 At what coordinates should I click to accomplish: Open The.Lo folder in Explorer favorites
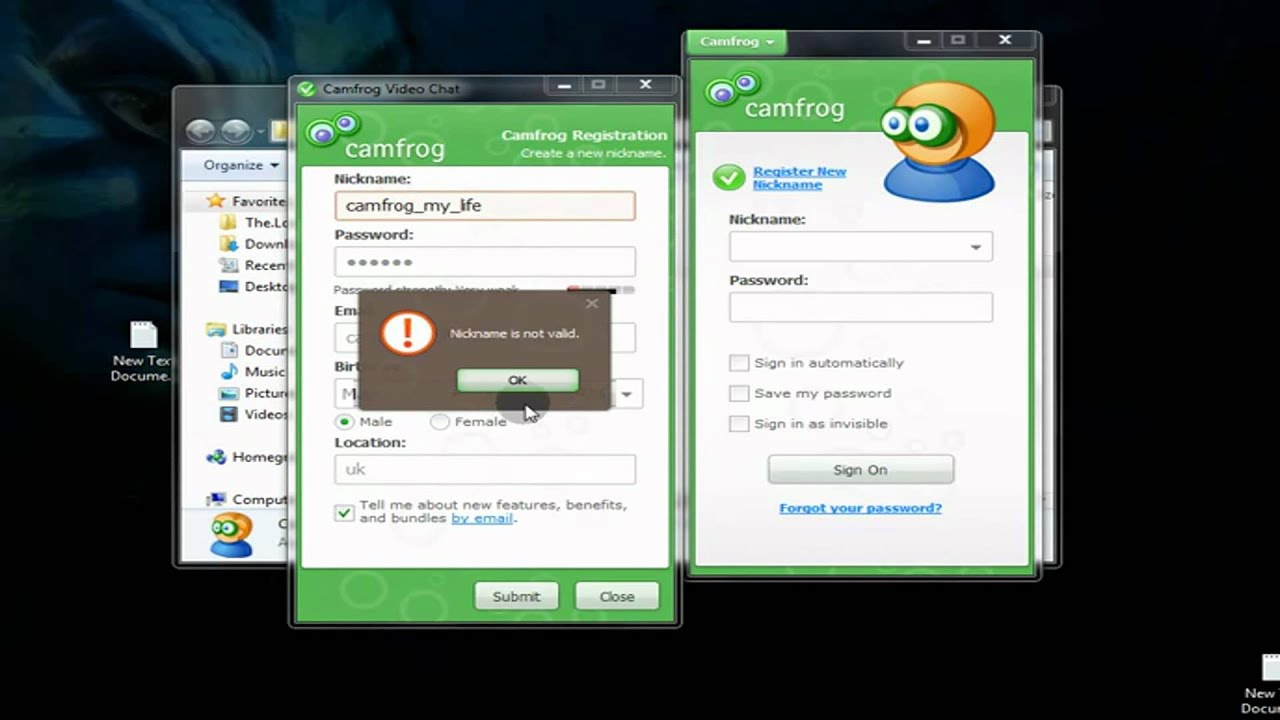(x=254, y=223)
